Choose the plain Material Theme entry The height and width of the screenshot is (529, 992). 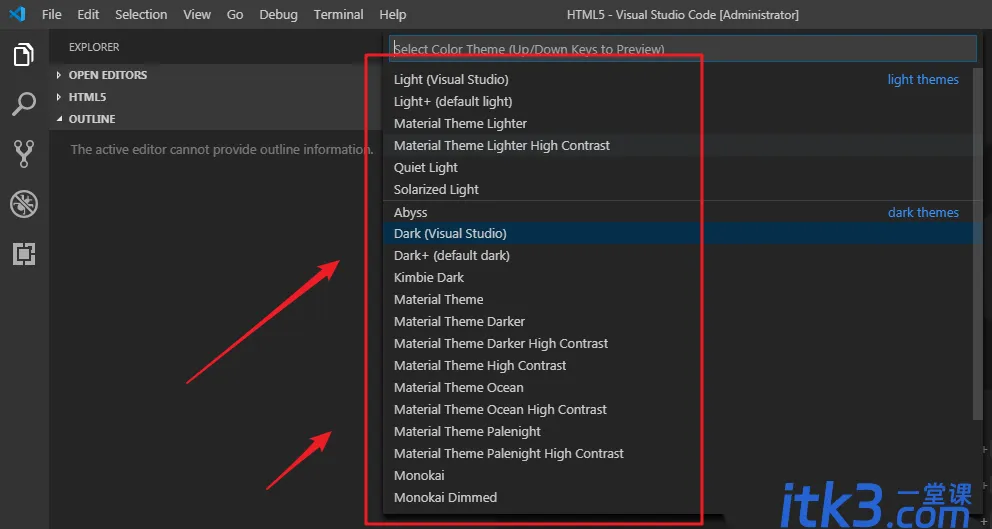679,300
